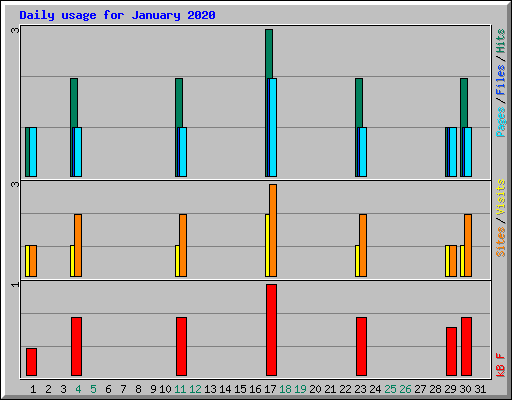The image size is (512, 400).
Task: Click the "KB F" legend label
Action: tap(500, 365)
